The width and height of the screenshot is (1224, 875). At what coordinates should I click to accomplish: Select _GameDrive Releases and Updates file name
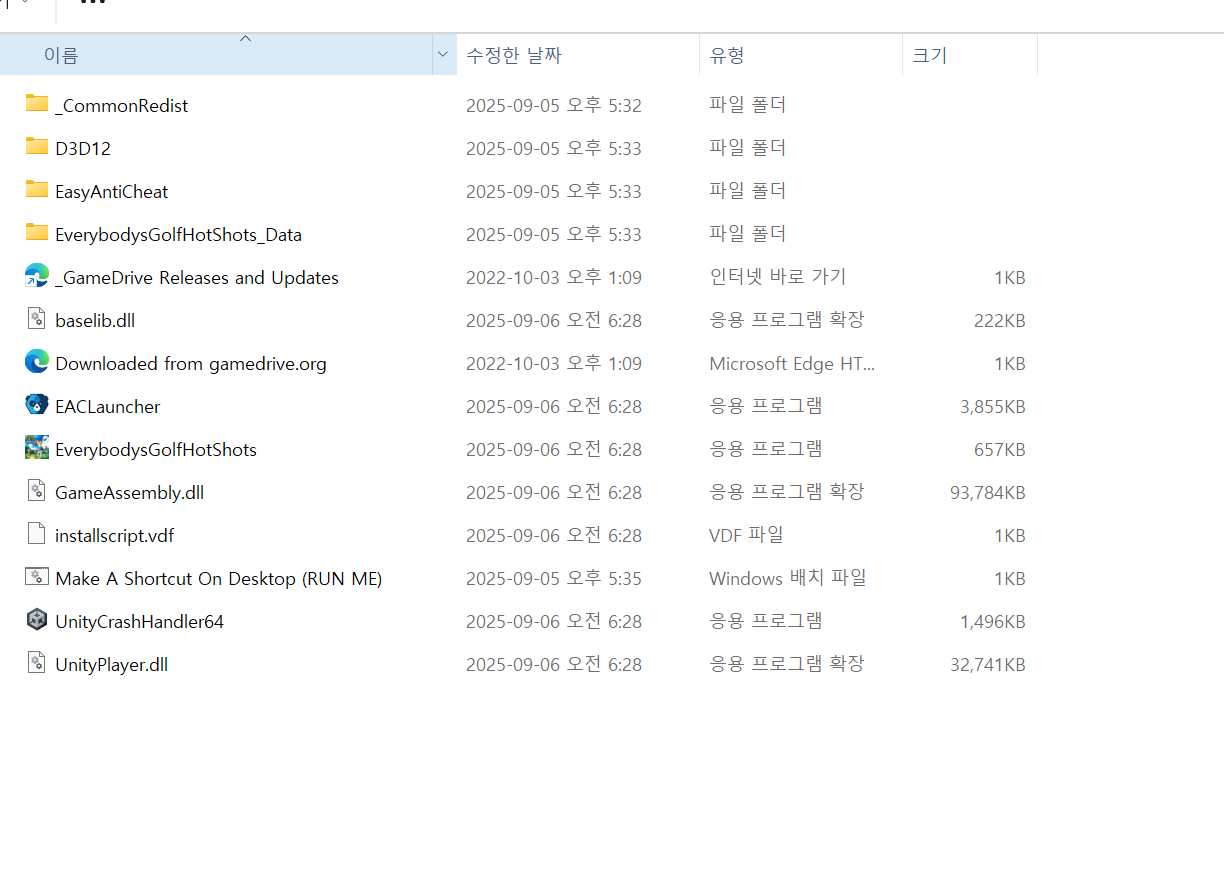[x=197, y=277]
